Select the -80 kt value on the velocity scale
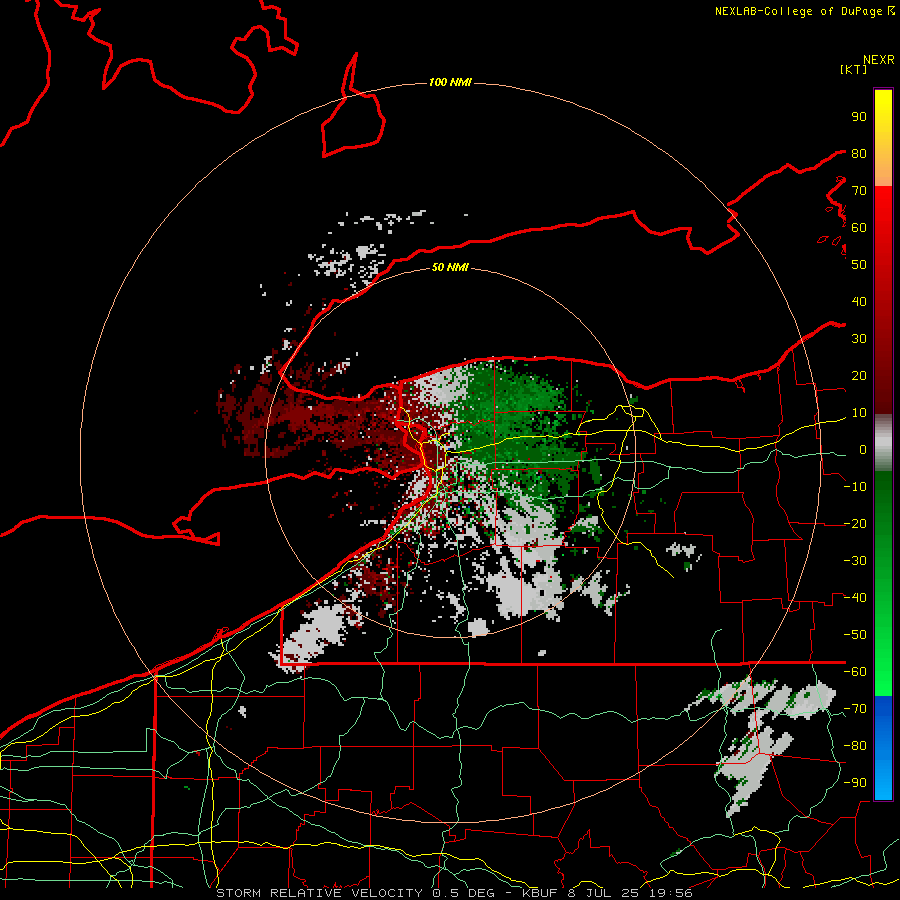 [x=855, y=746]
